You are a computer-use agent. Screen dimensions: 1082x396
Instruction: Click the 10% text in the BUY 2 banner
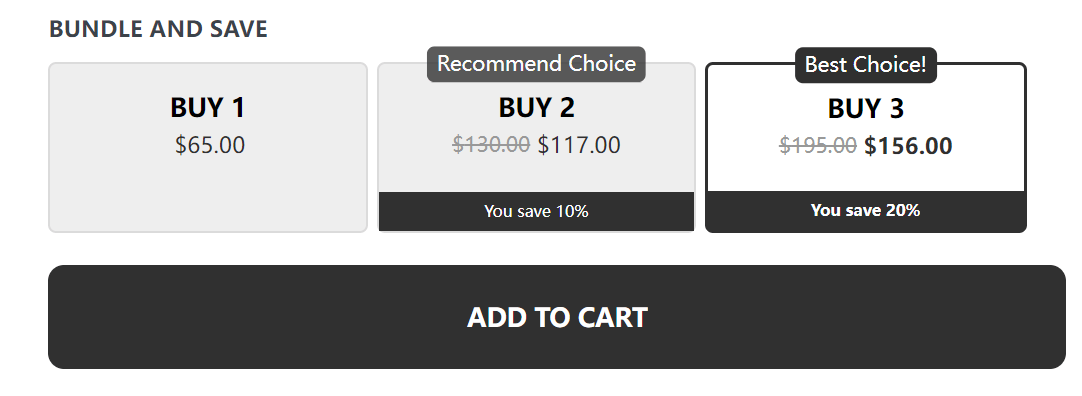pos(572,211)
